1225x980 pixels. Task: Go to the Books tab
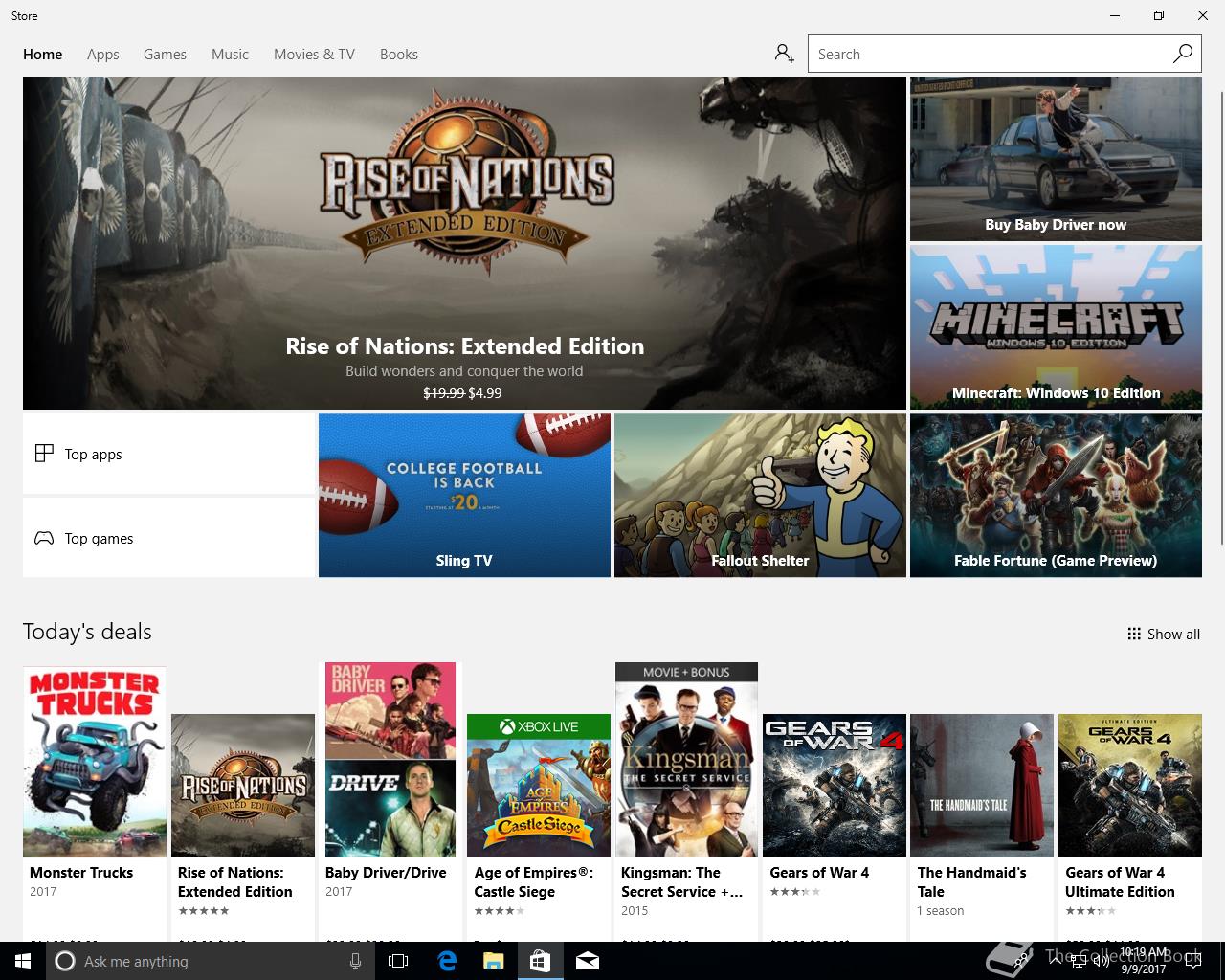(399, 55)
